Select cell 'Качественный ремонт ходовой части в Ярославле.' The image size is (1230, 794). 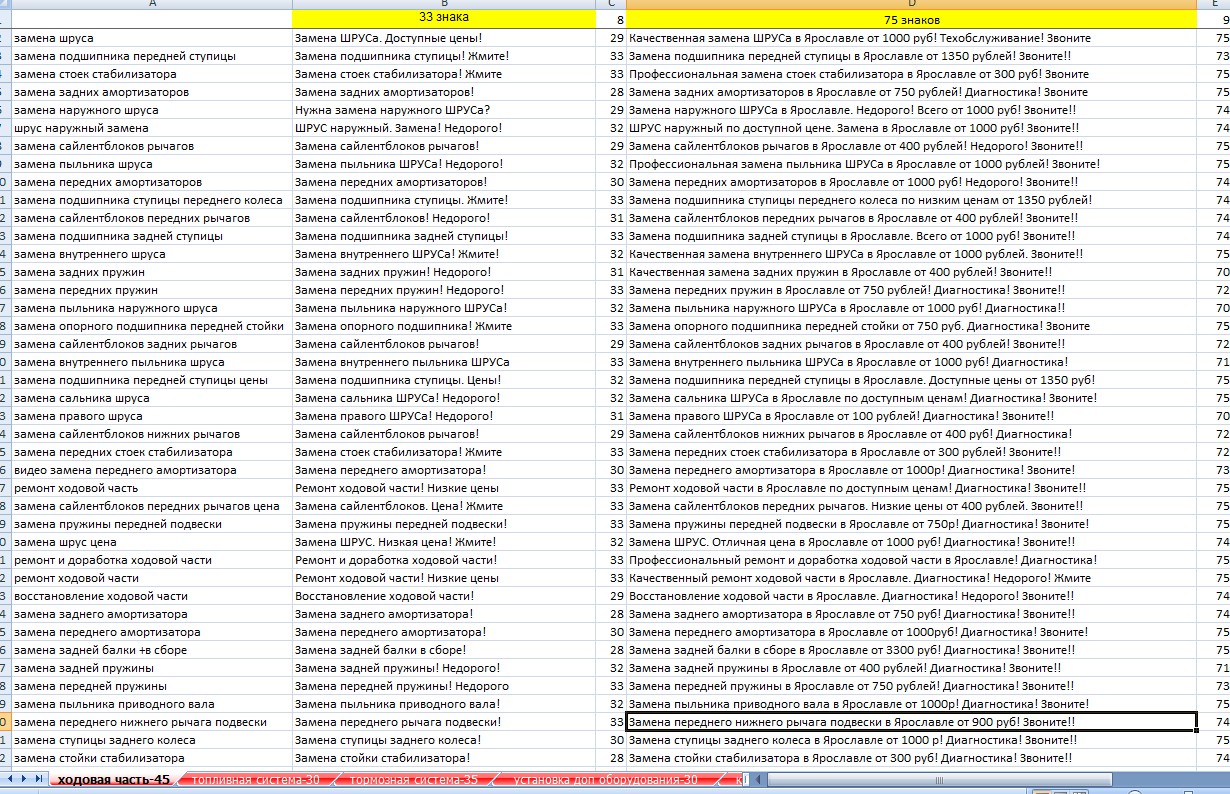[x=911, y=578]
